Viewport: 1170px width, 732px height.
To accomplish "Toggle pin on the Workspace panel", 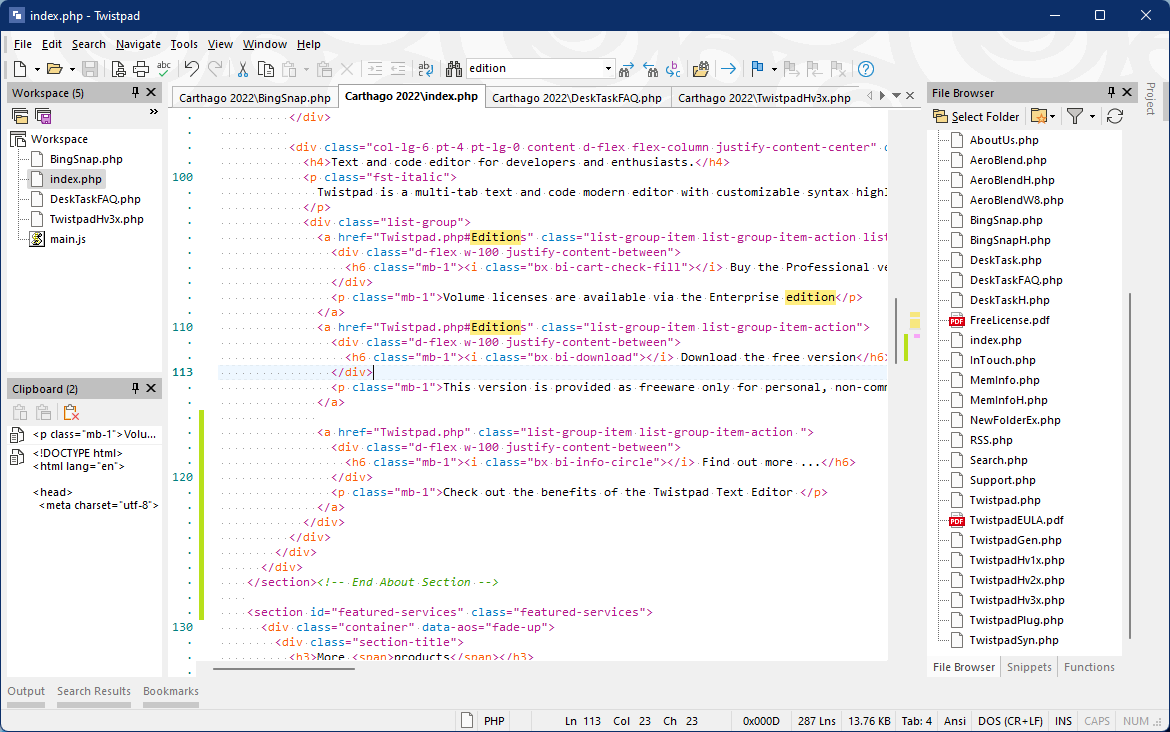I will coord(135,93).
